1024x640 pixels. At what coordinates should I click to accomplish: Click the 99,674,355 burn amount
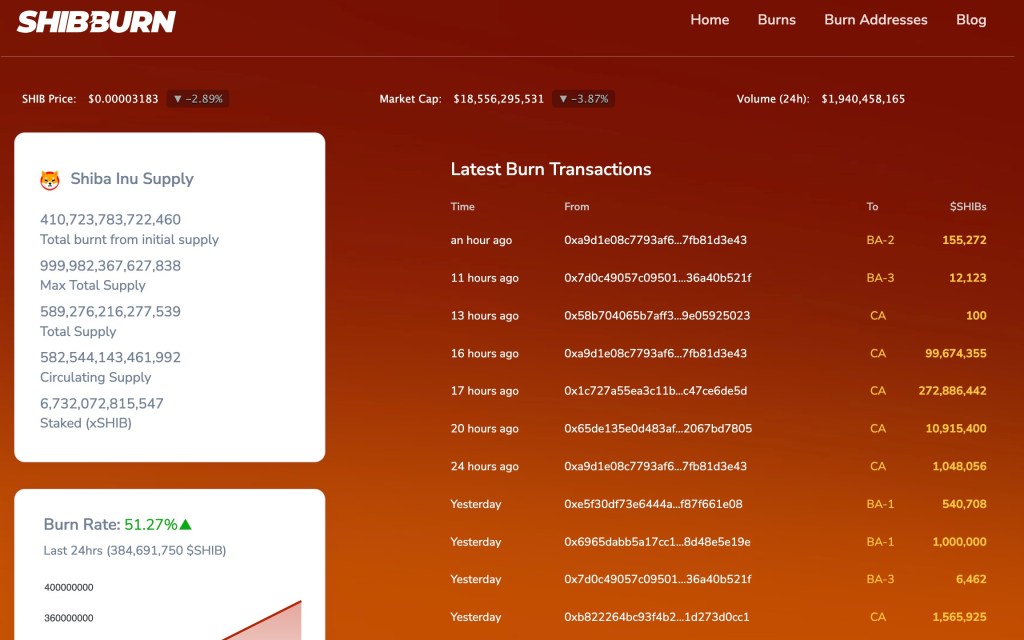955,354
